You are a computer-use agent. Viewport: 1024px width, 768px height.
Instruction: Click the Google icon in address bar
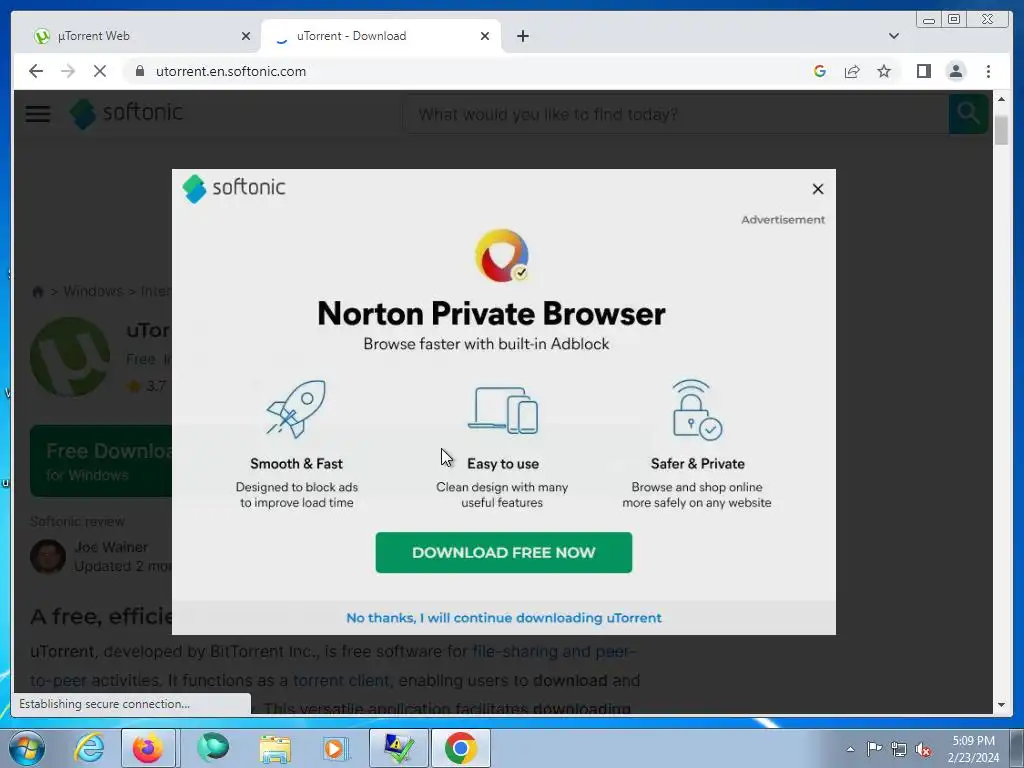[x=820, y=71]
